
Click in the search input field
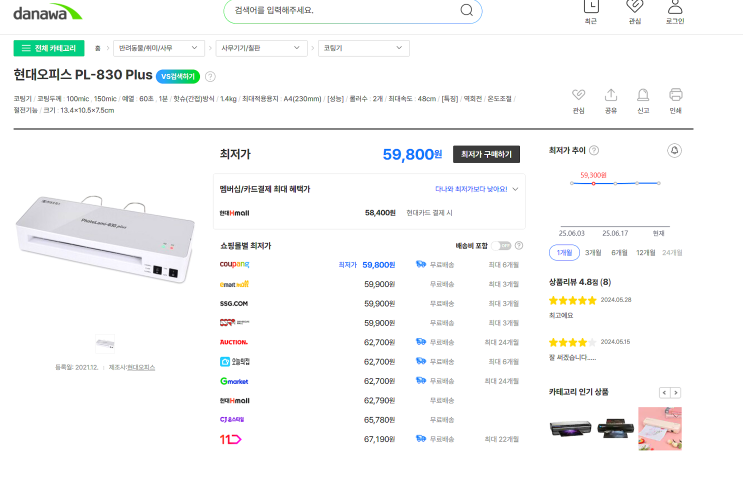click(x=344, y=10)
